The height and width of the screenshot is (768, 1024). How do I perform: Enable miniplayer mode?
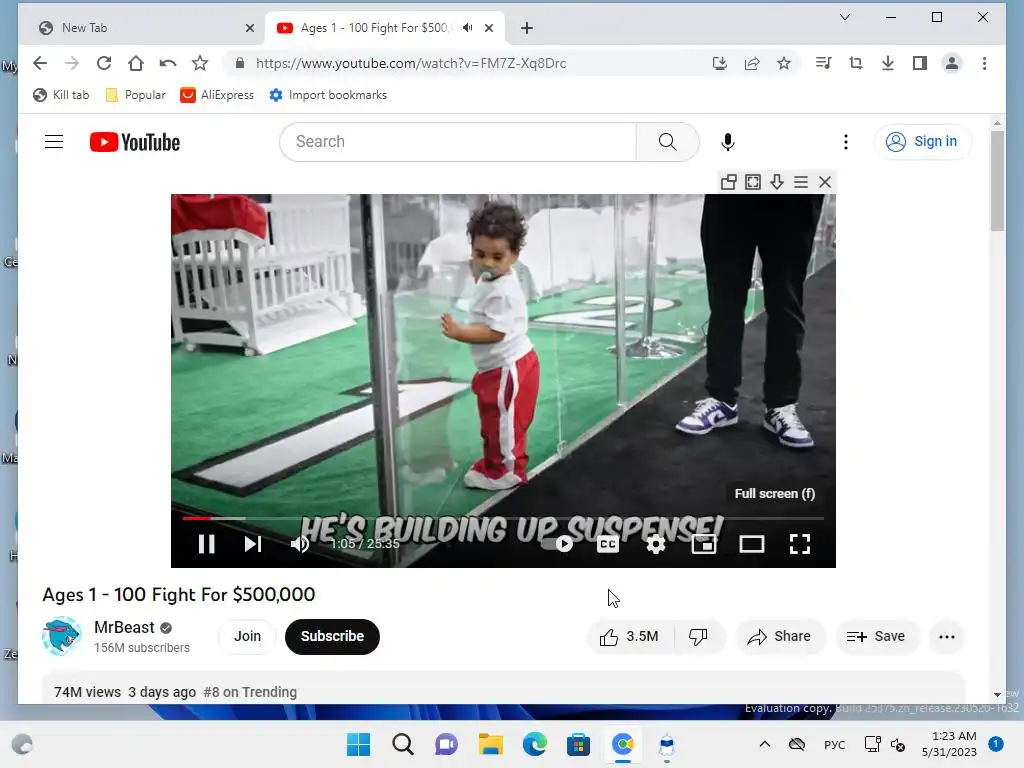point(704,544)
